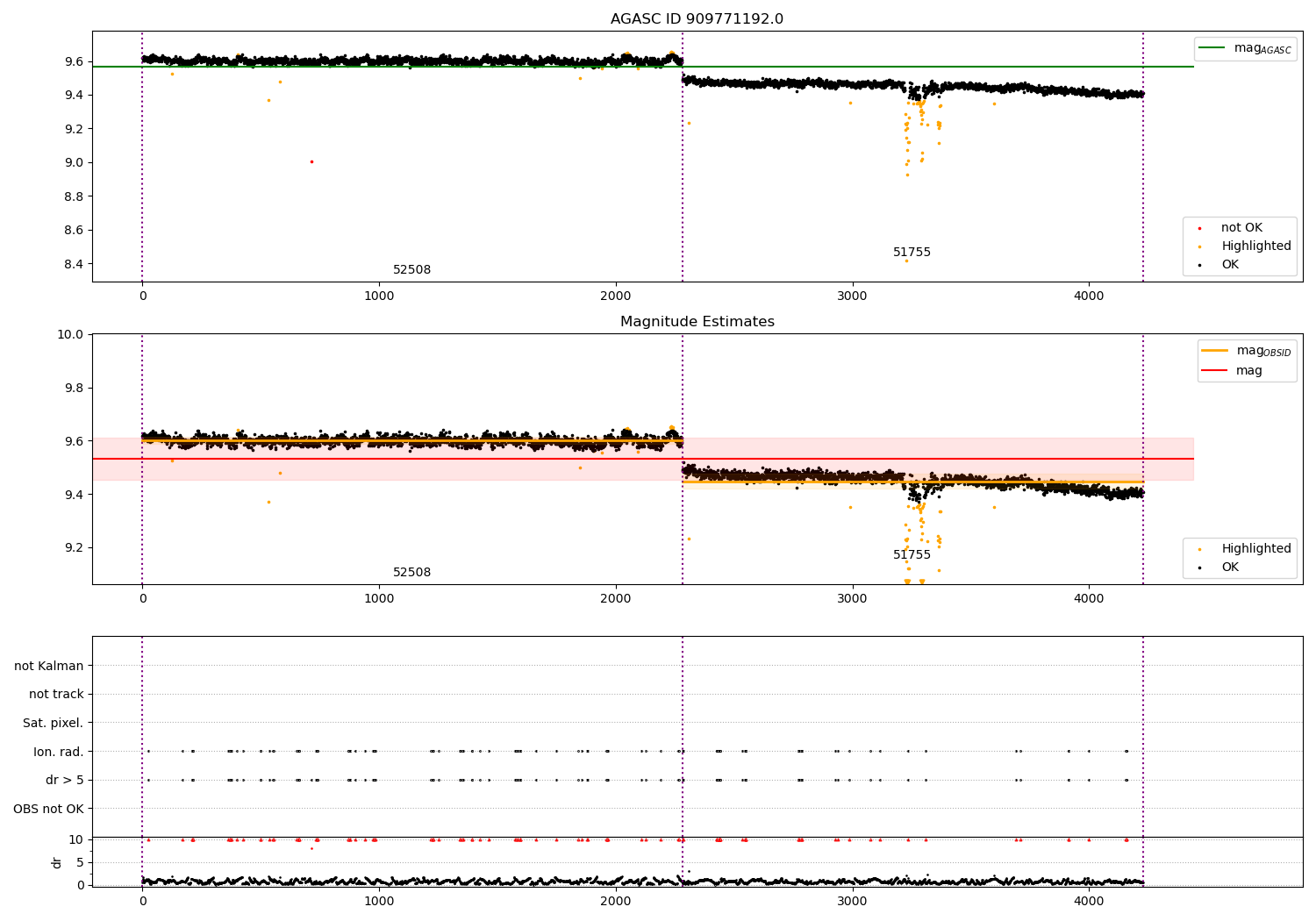Viewport: 1316px width, 921px height.
Task: Click the "1000" x tick in the top plot
Action: pyautogui.click(x=379, y=296)
